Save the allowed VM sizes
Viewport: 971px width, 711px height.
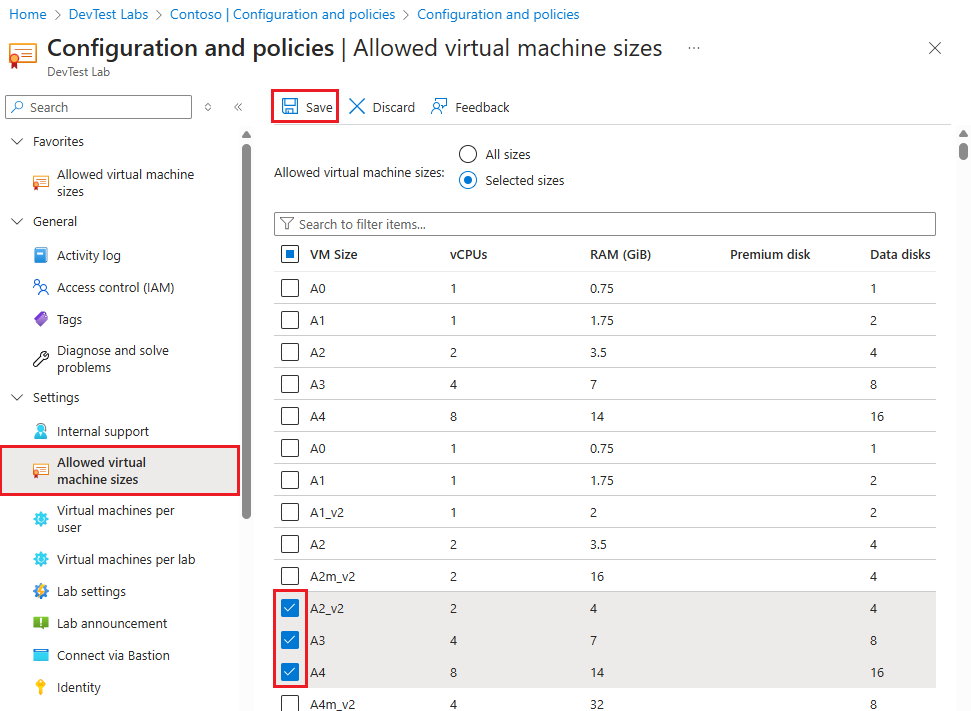click(304, 106)
